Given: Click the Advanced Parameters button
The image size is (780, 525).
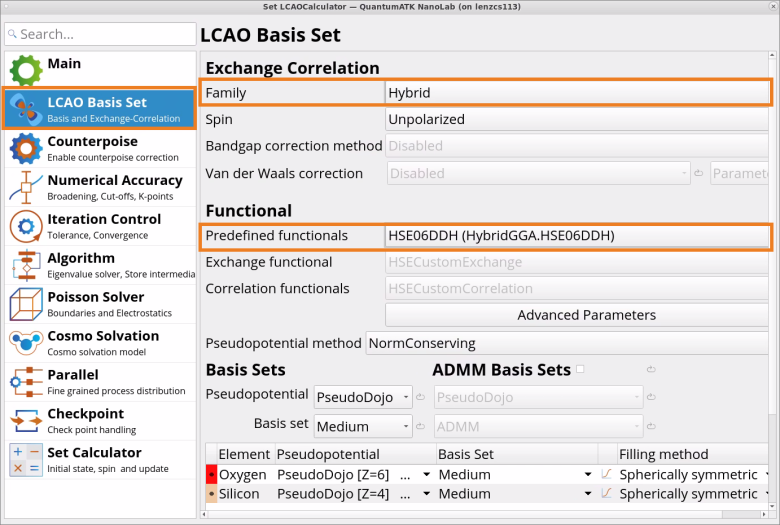Looking at the screenshot, I should click(x=586, y=315).
